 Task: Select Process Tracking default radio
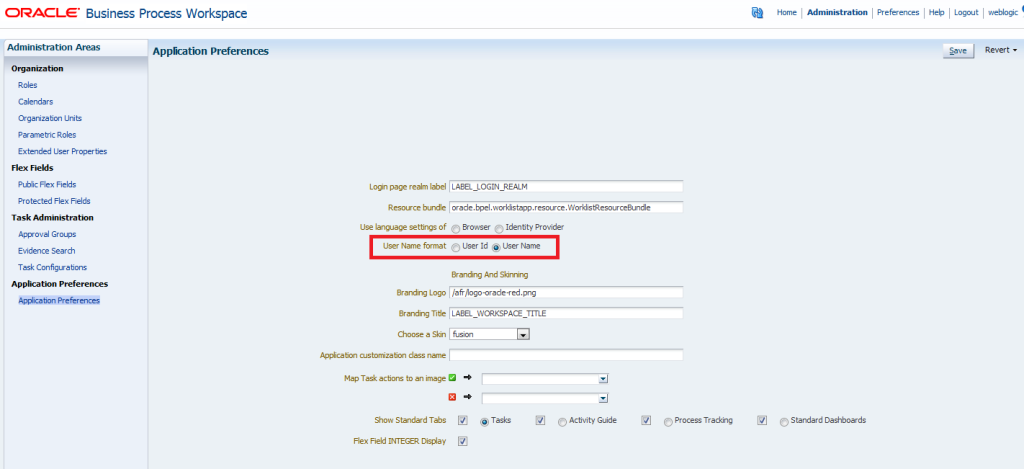668,422
